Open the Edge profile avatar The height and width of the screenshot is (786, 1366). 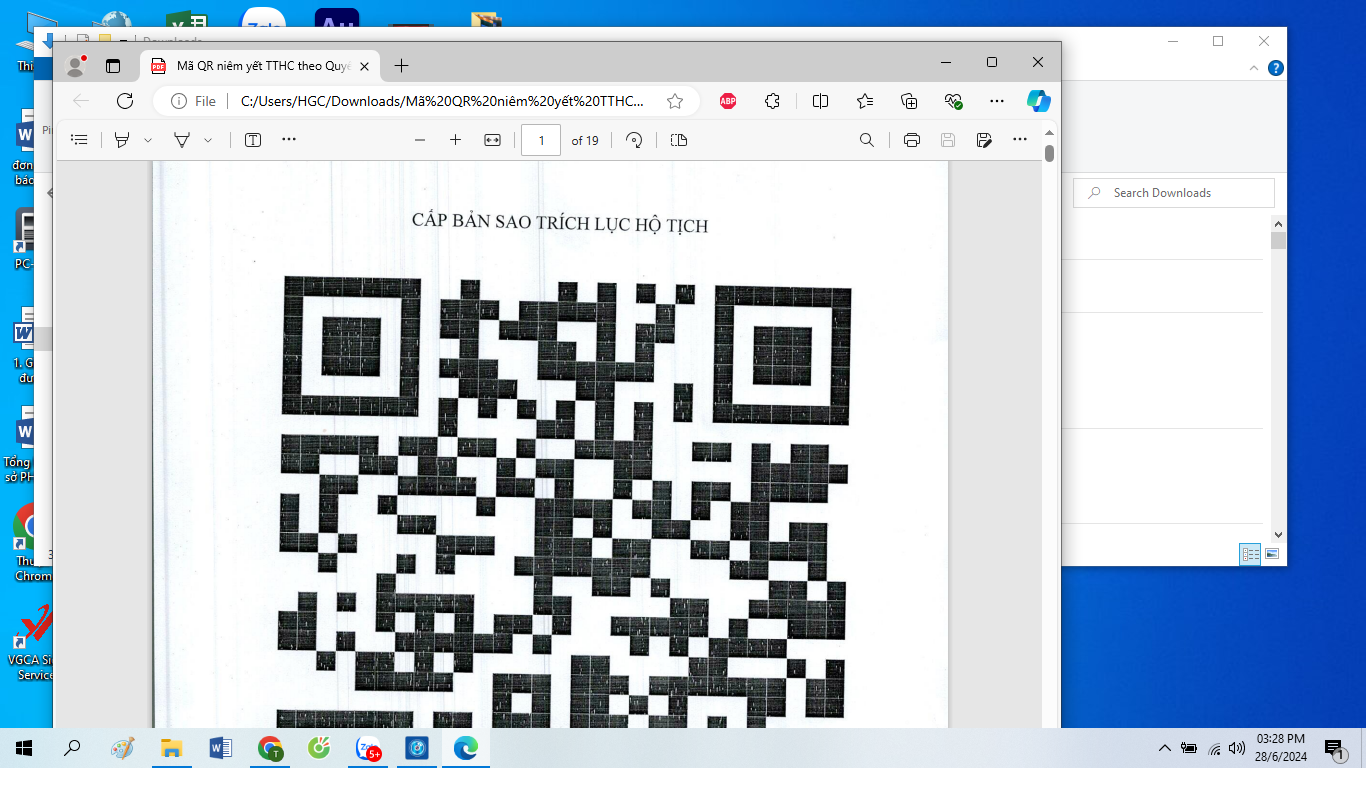[75, 66]
